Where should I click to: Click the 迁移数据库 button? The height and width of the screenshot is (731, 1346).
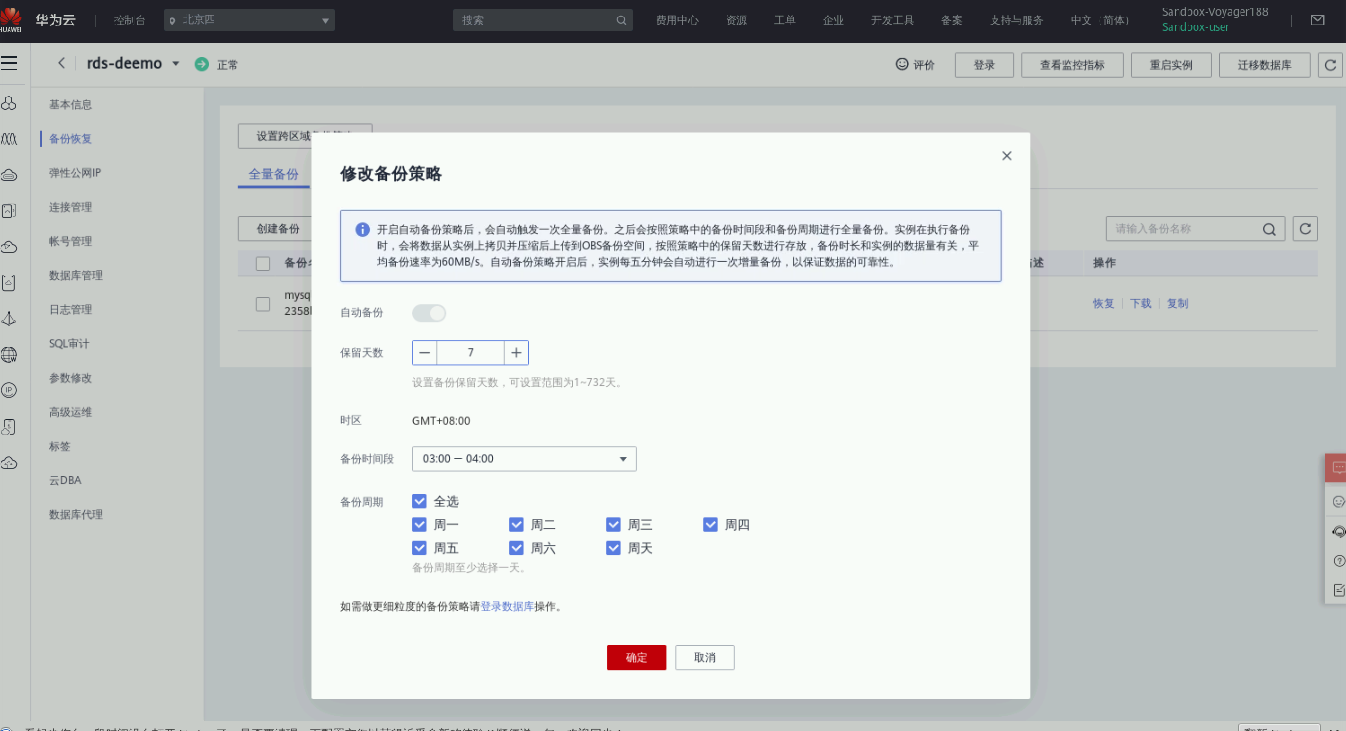click(x=1265, y=65)
